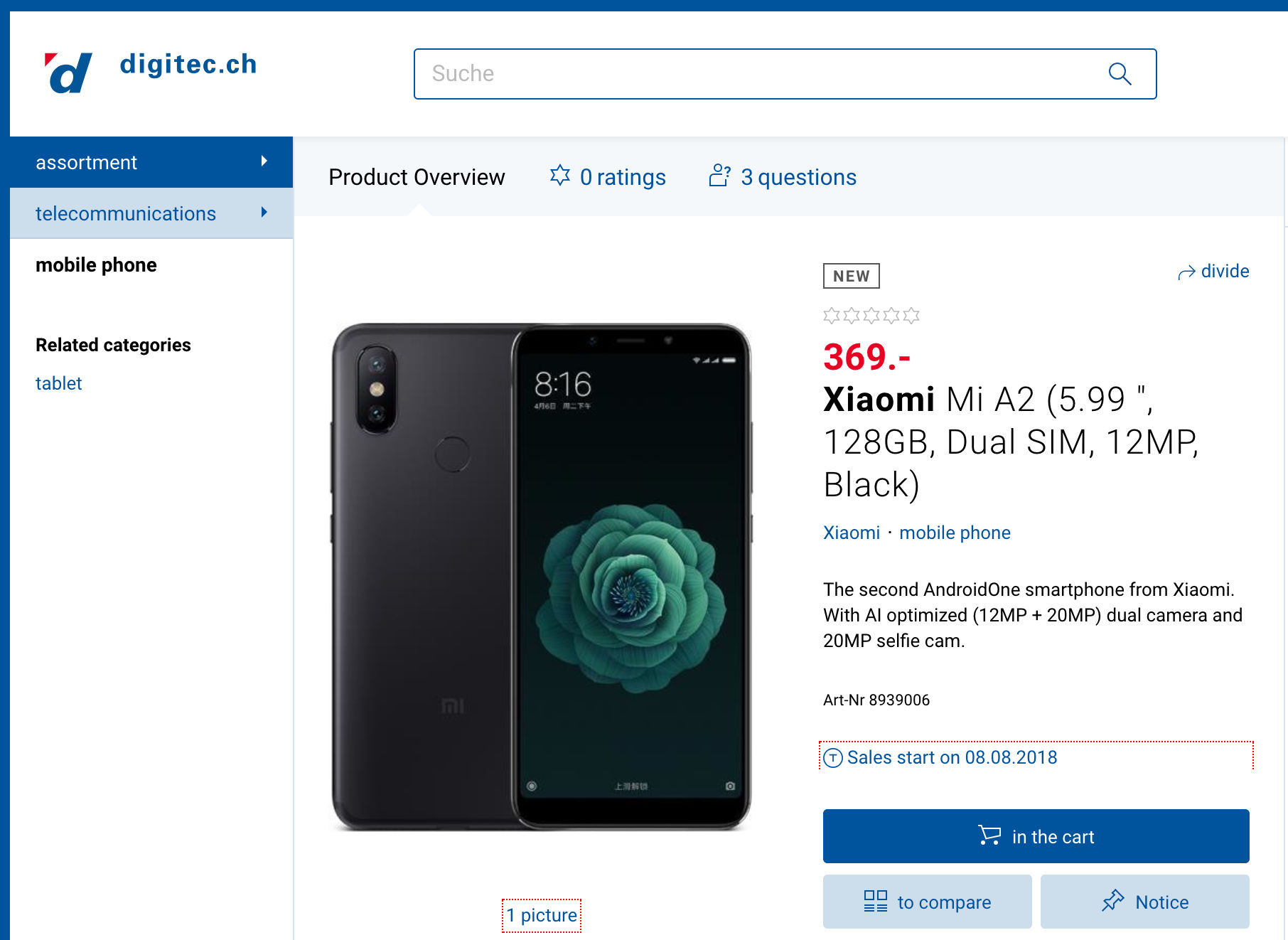The width and height of the screenshot is (1288, 940).
Task: Click the pin icon on Notice button
Action: [x=1113, y=901]
